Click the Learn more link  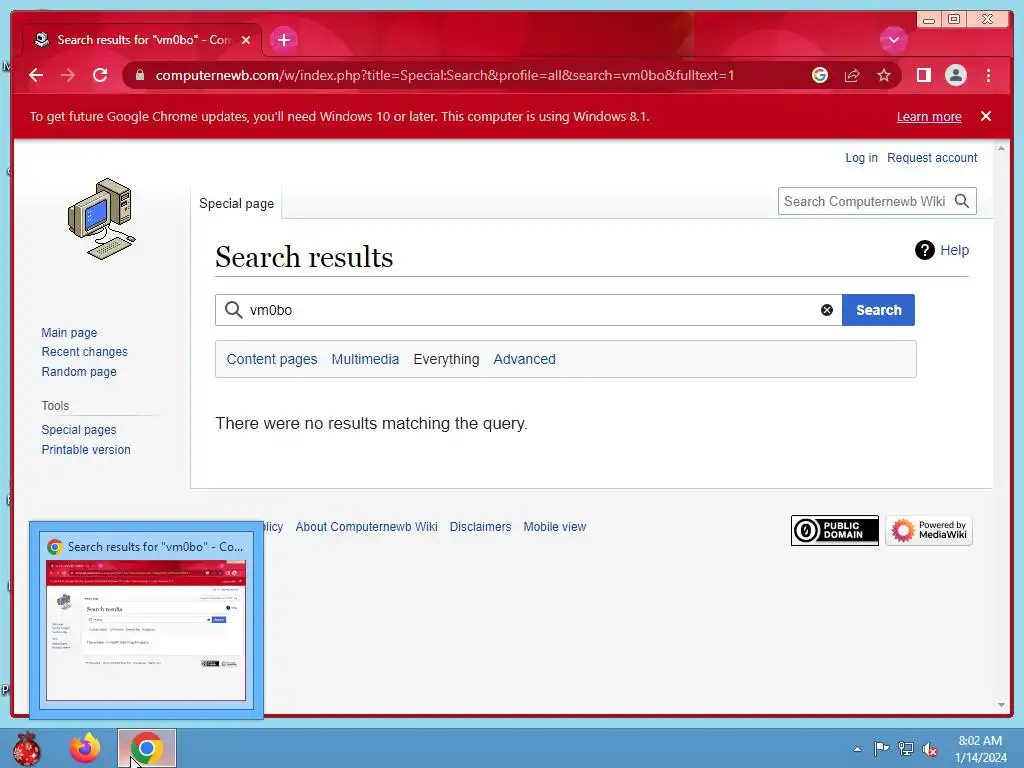coord(929,117)
